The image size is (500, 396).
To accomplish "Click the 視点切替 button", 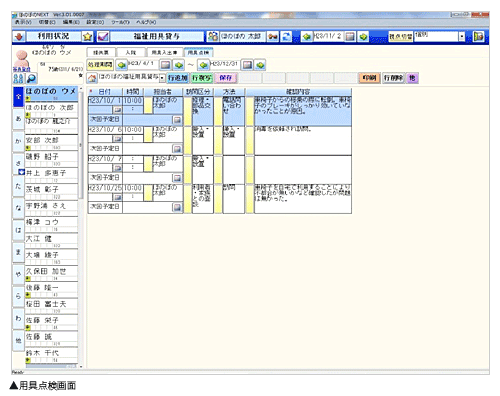I will pos(400,36).
